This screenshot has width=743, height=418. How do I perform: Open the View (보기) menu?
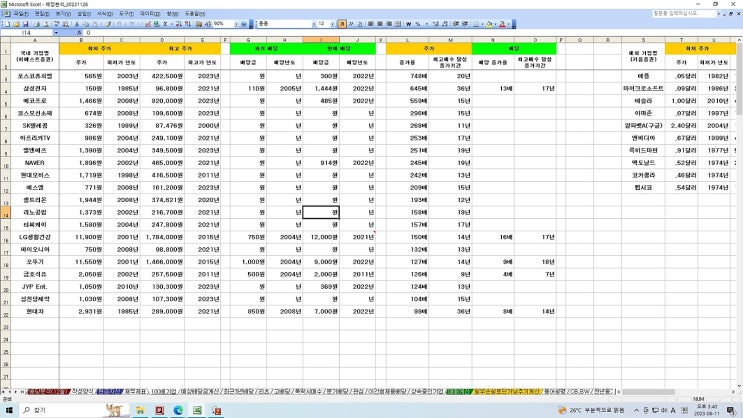[x=63, y=14]
